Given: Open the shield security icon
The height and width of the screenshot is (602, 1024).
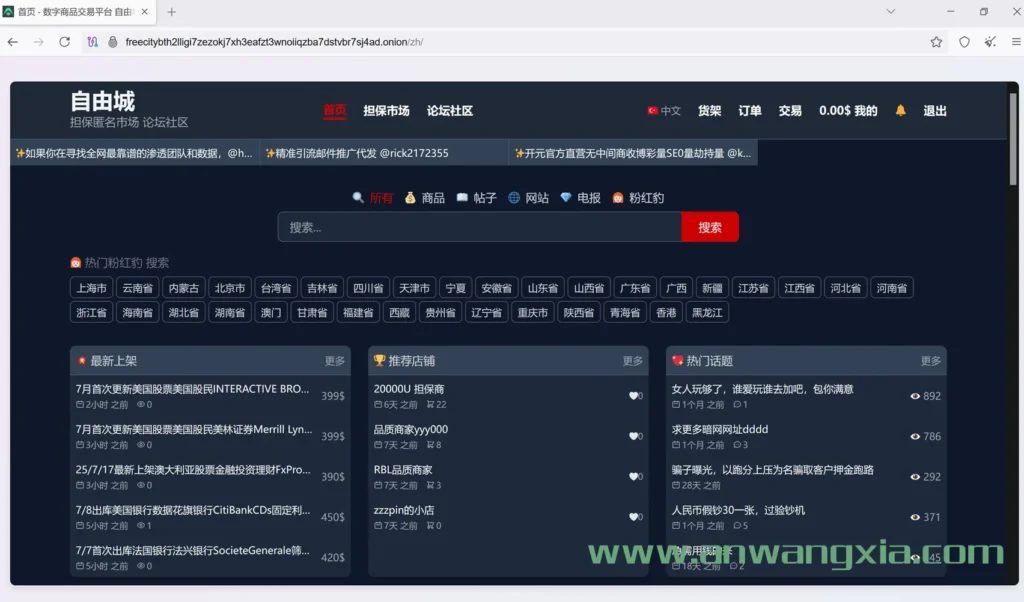Looking at the screenshot, I should [964, 42].
